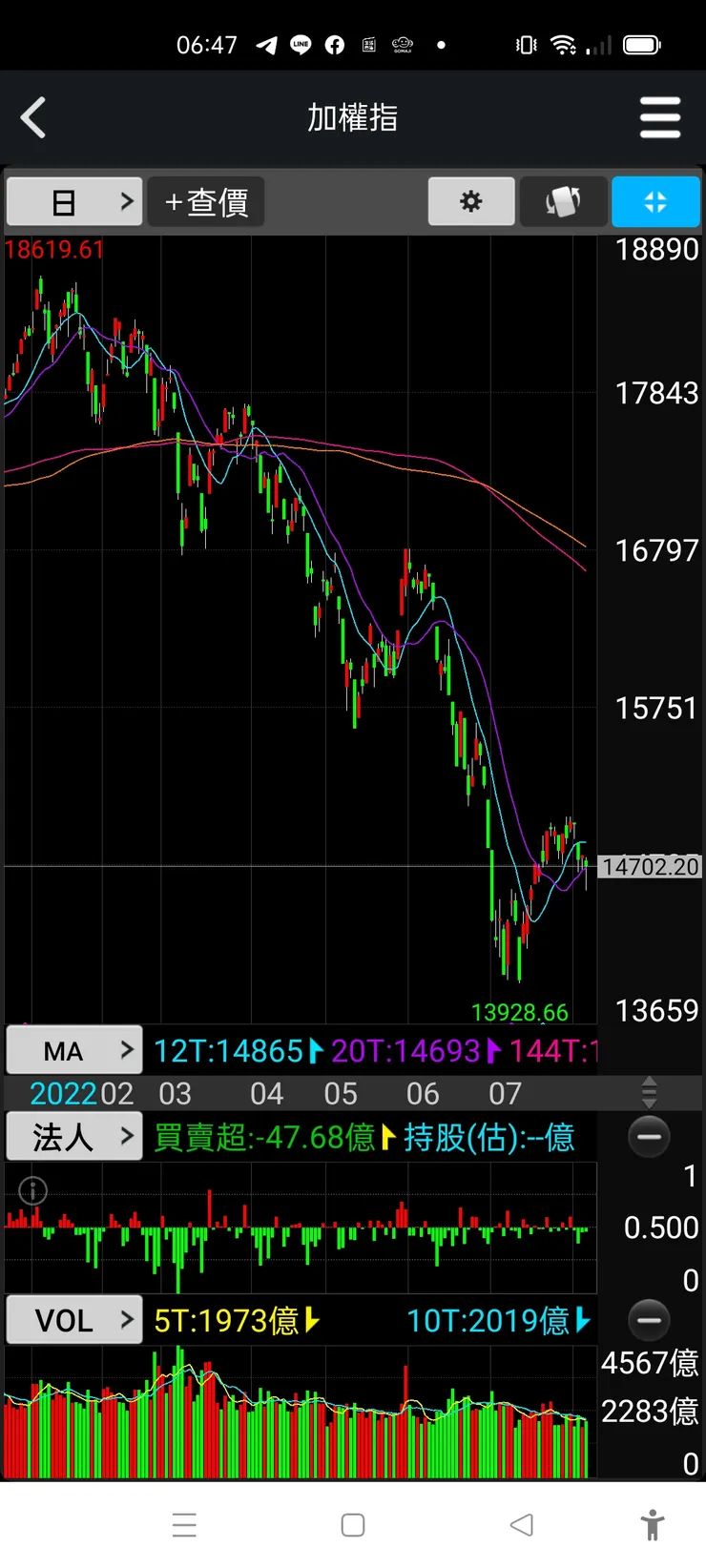This screenshot has width=706, height=1568.
Task: Rotate the chart orientation
Action: pos(563,201)
